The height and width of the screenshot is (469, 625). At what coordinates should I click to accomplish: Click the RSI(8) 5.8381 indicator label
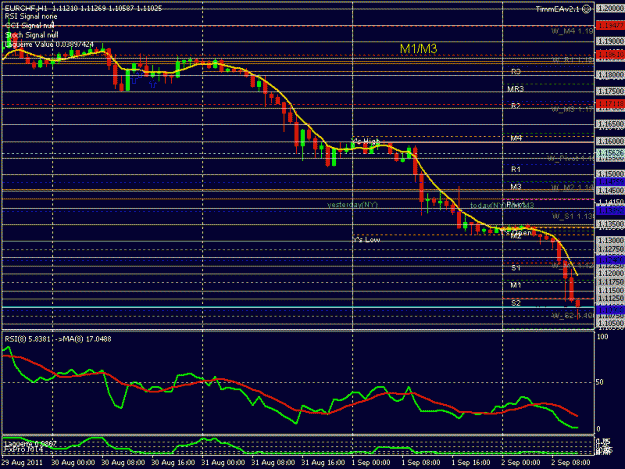(x=28, y=339)
